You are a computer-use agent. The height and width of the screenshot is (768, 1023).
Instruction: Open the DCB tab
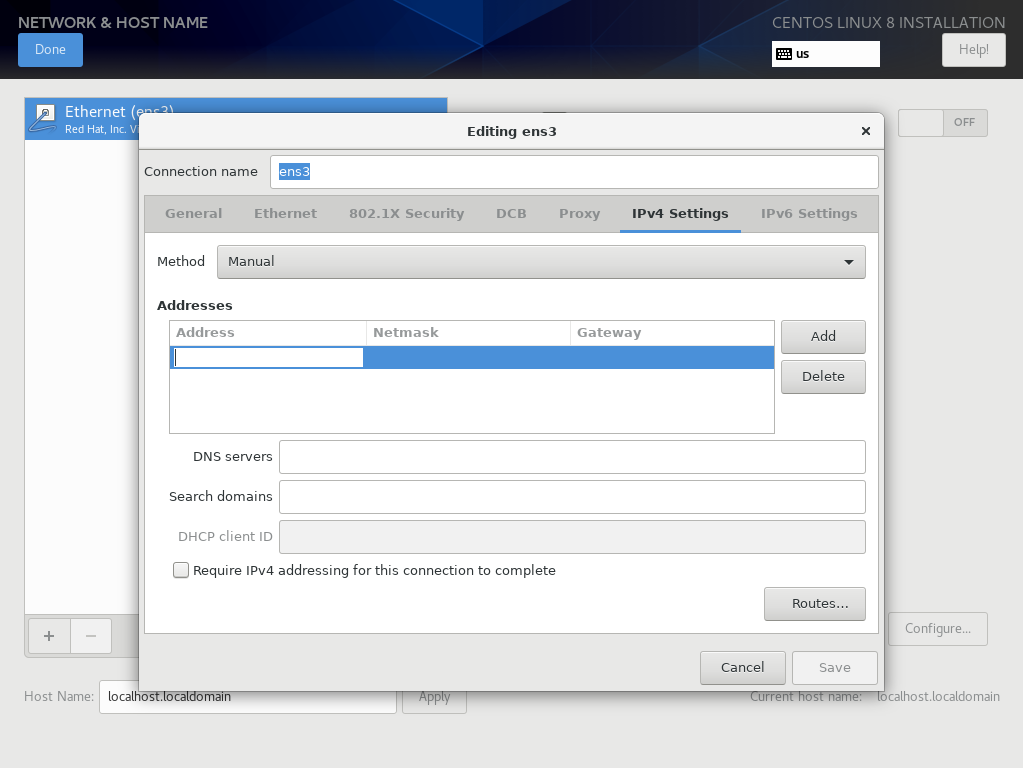[x=511, y=213]
